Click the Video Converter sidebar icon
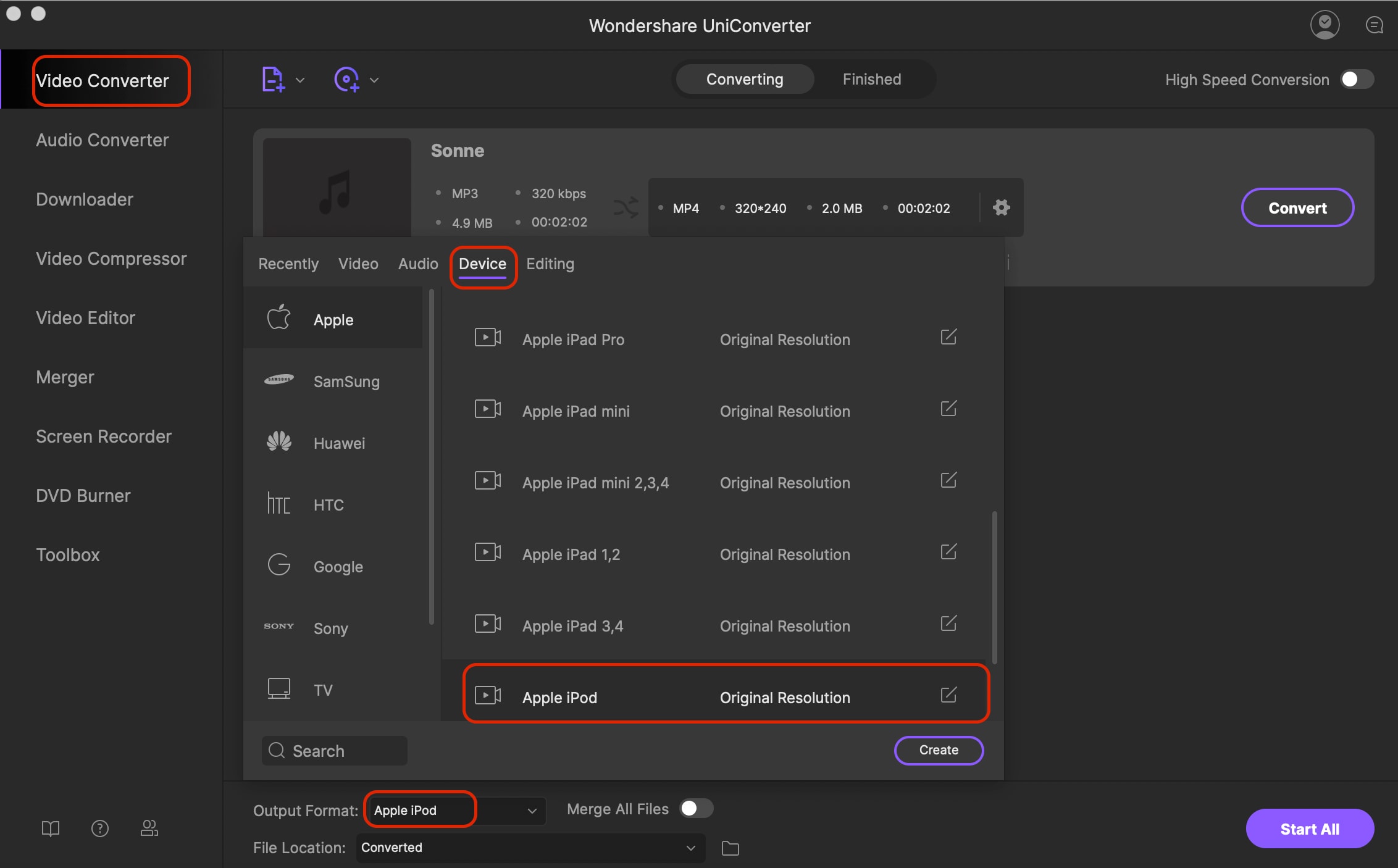1398x868 pixels. pyautogui.click(x=102, y=79)
